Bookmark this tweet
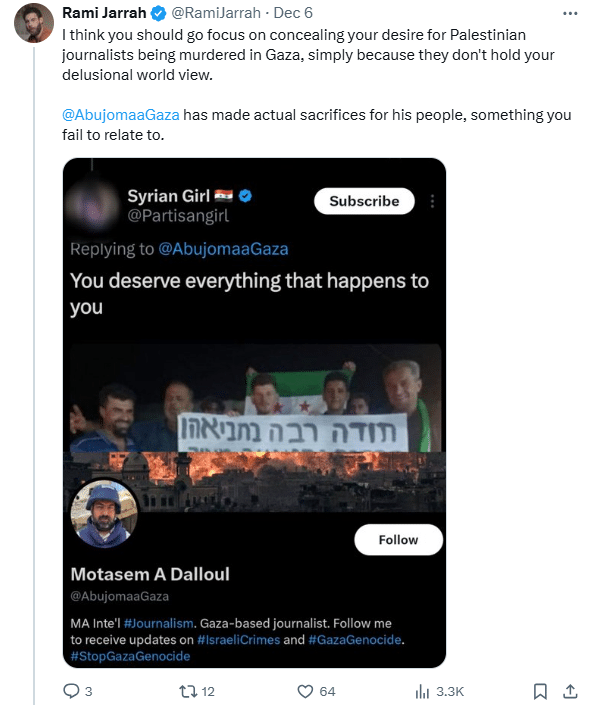Screen dimensions: 590x705 tap(540, 691)
